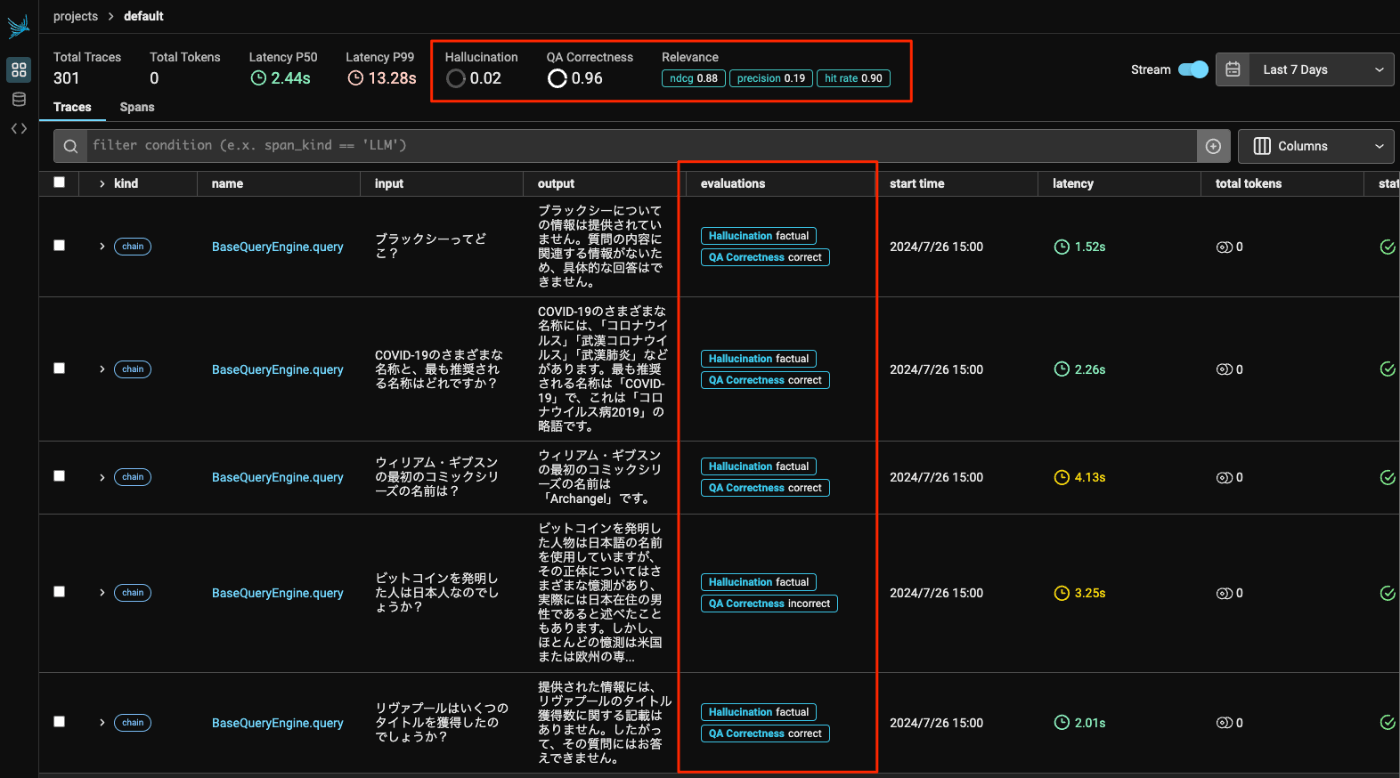Select the checkbox for the ビットコイン row
Image resolution: width=1400 pixels, height=778 pixels.
coord(59,592)
